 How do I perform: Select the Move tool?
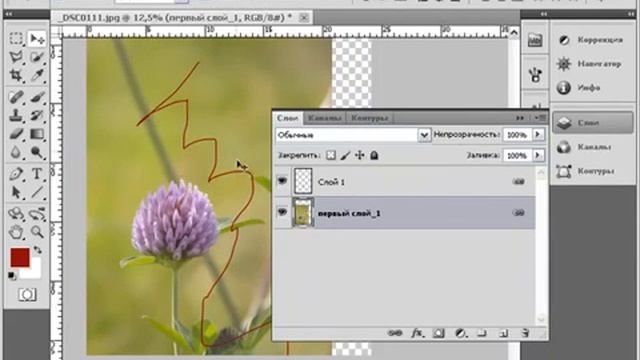[x=37, y=38]
